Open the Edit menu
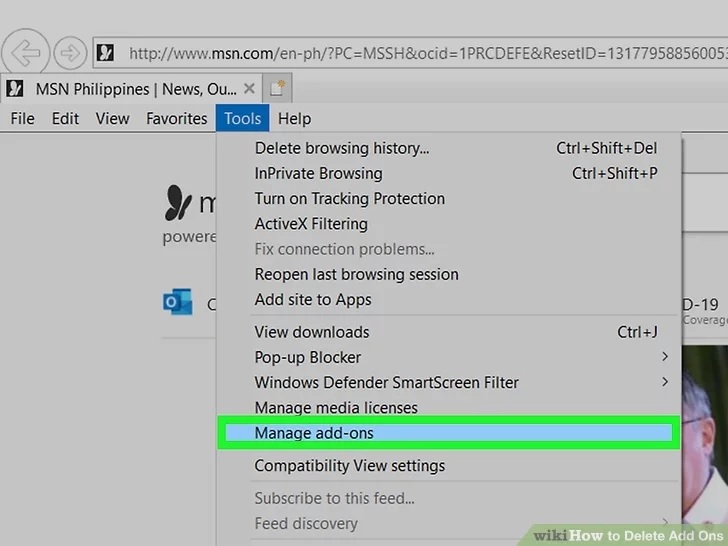The width and height of the screenshot is (728, 546). (65, 119)
